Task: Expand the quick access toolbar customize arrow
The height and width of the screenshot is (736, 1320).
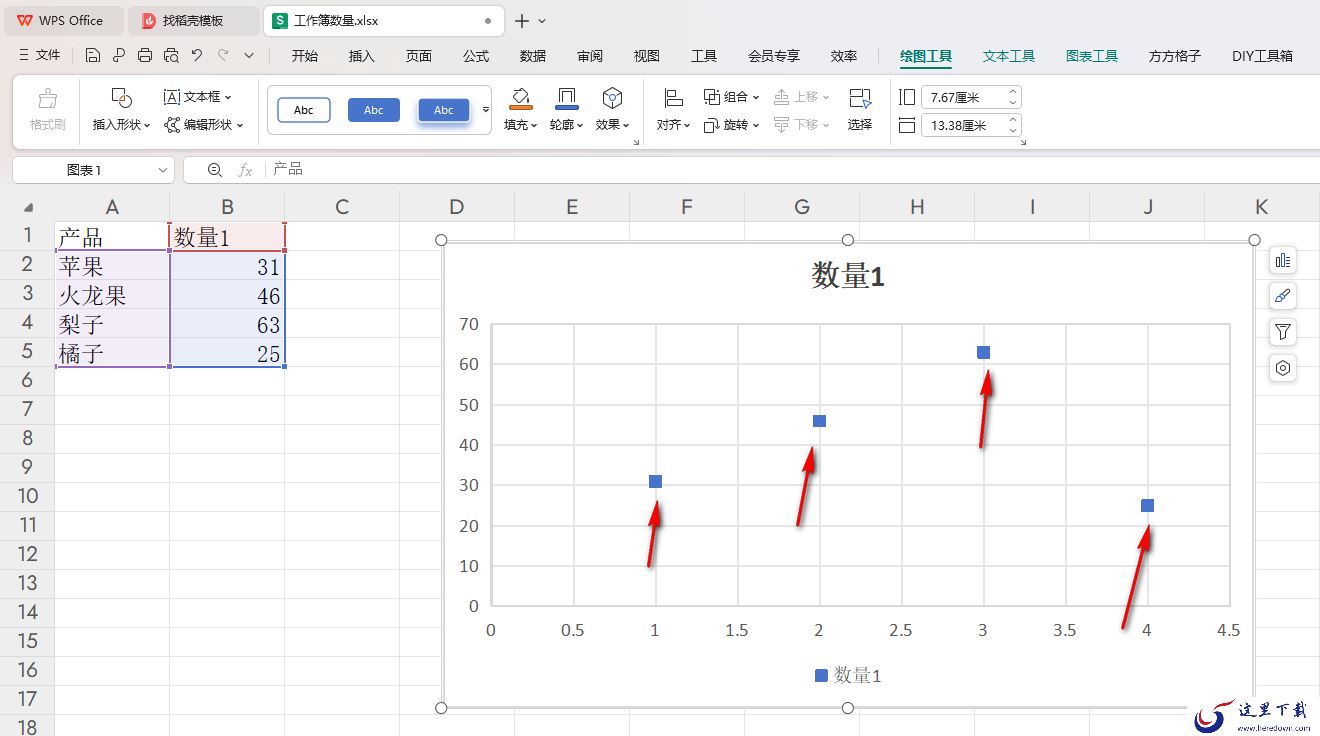Action: tap(249, 56)
